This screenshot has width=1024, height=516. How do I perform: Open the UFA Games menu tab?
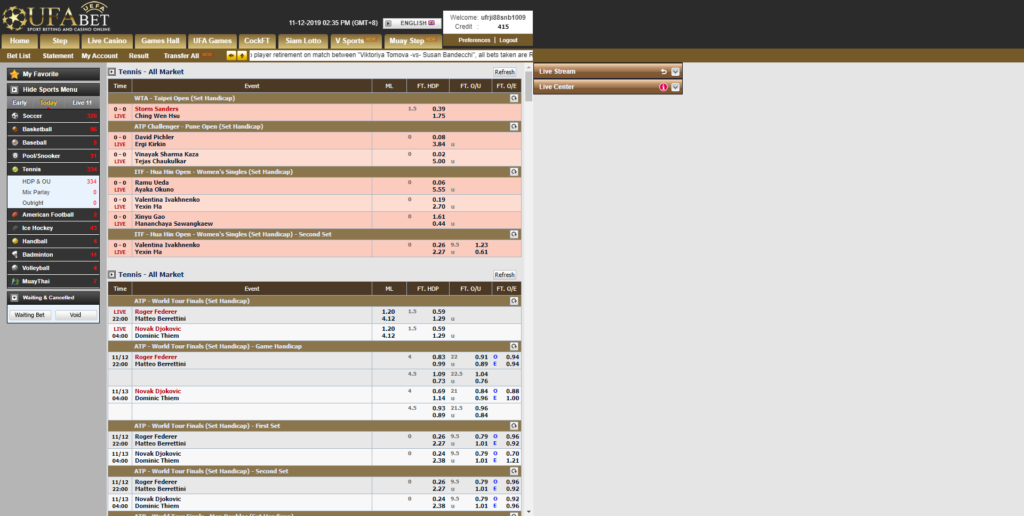pyautogui.click(x=212, y=41)
